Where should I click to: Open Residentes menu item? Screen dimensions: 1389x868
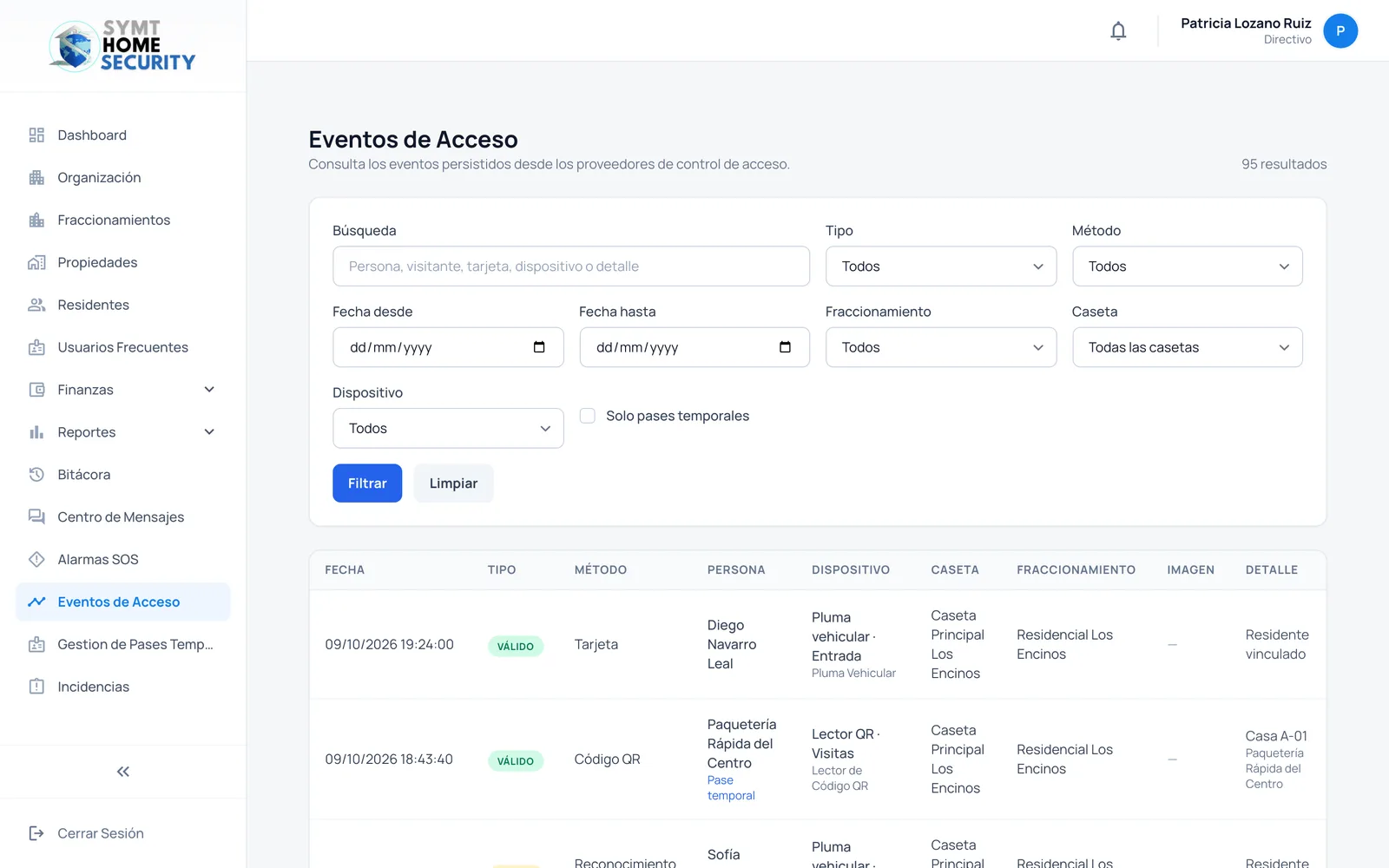coord(123,306)
